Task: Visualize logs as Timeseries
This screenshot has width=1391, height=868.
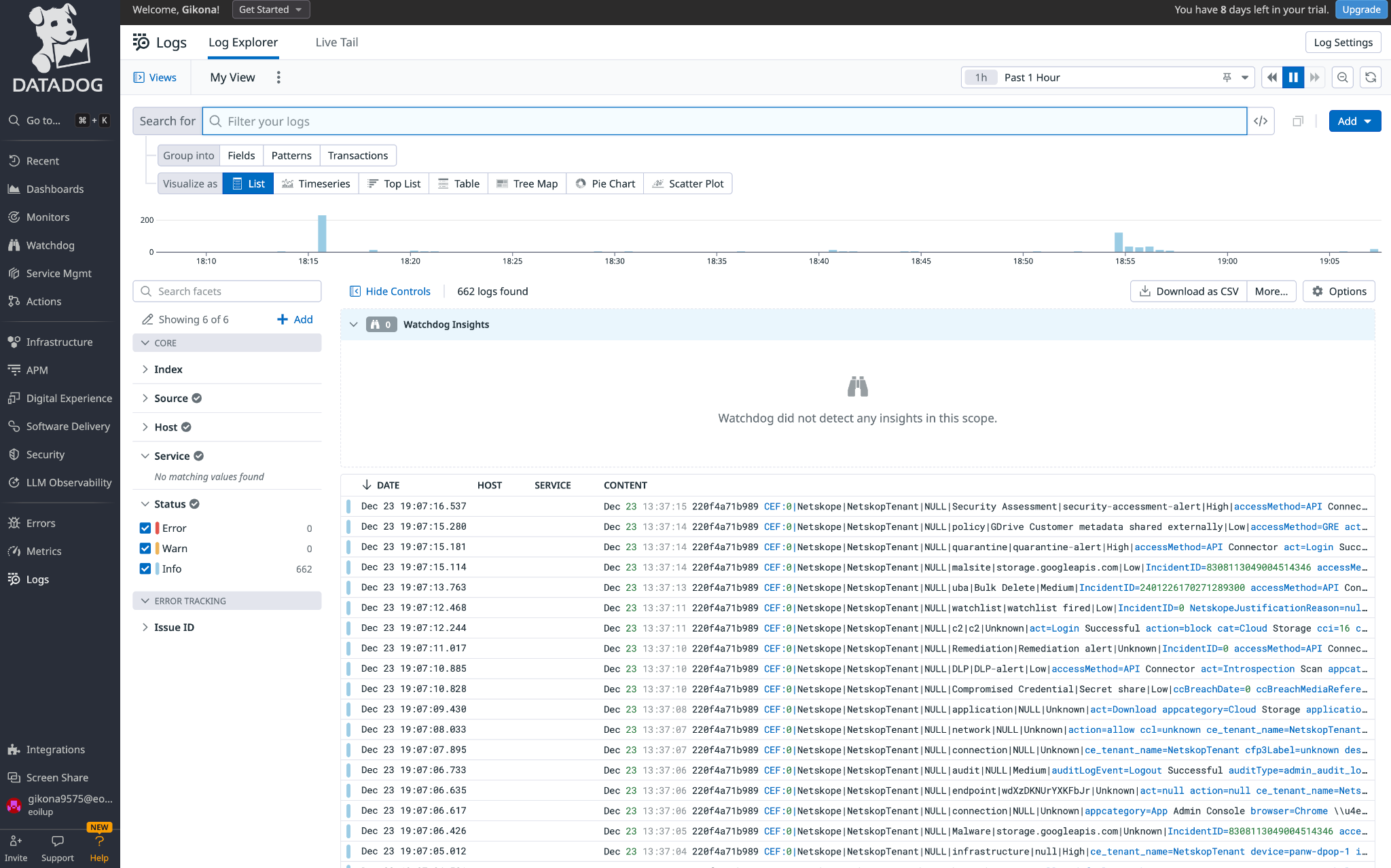Action: point(316,183)
